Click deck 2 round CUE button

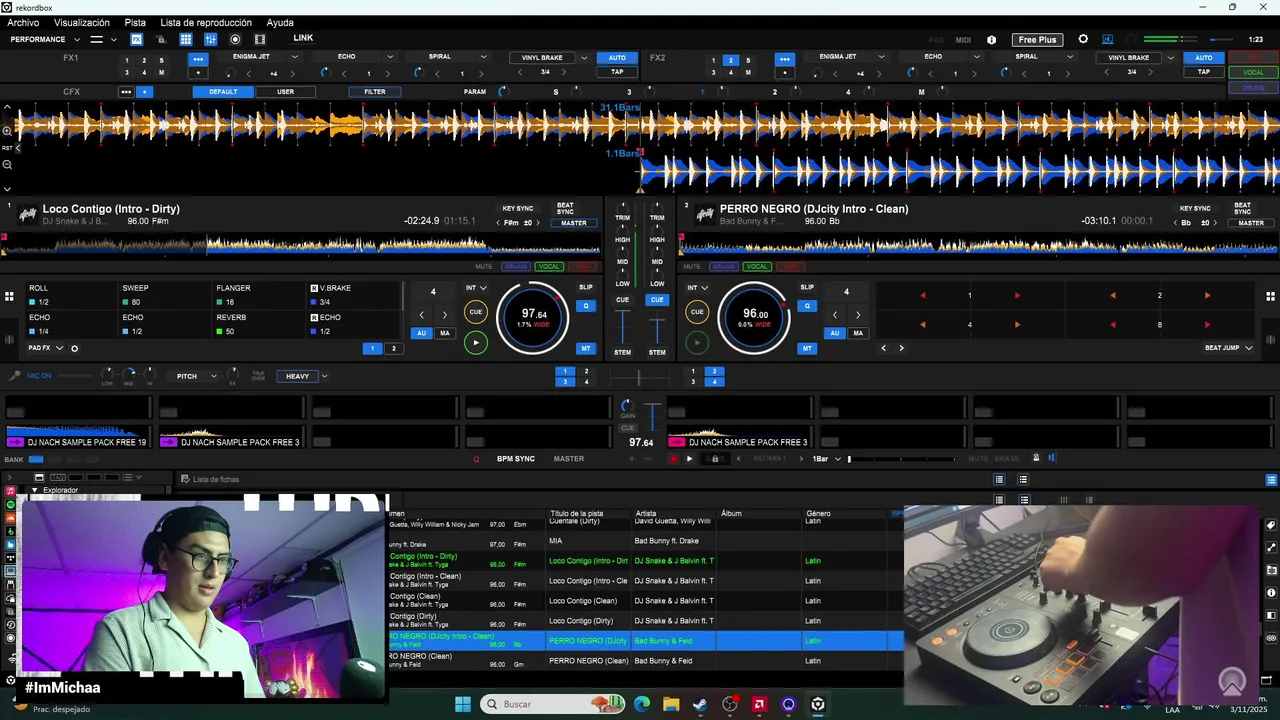click(697, 312)
